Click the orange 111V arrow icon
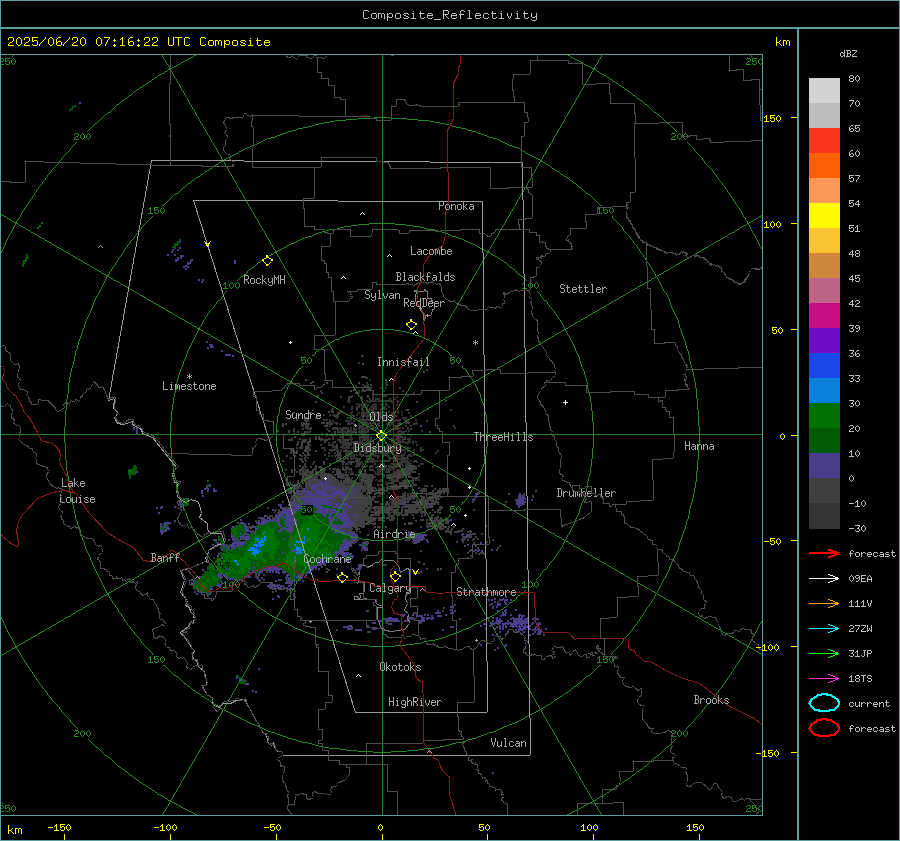 824,603
